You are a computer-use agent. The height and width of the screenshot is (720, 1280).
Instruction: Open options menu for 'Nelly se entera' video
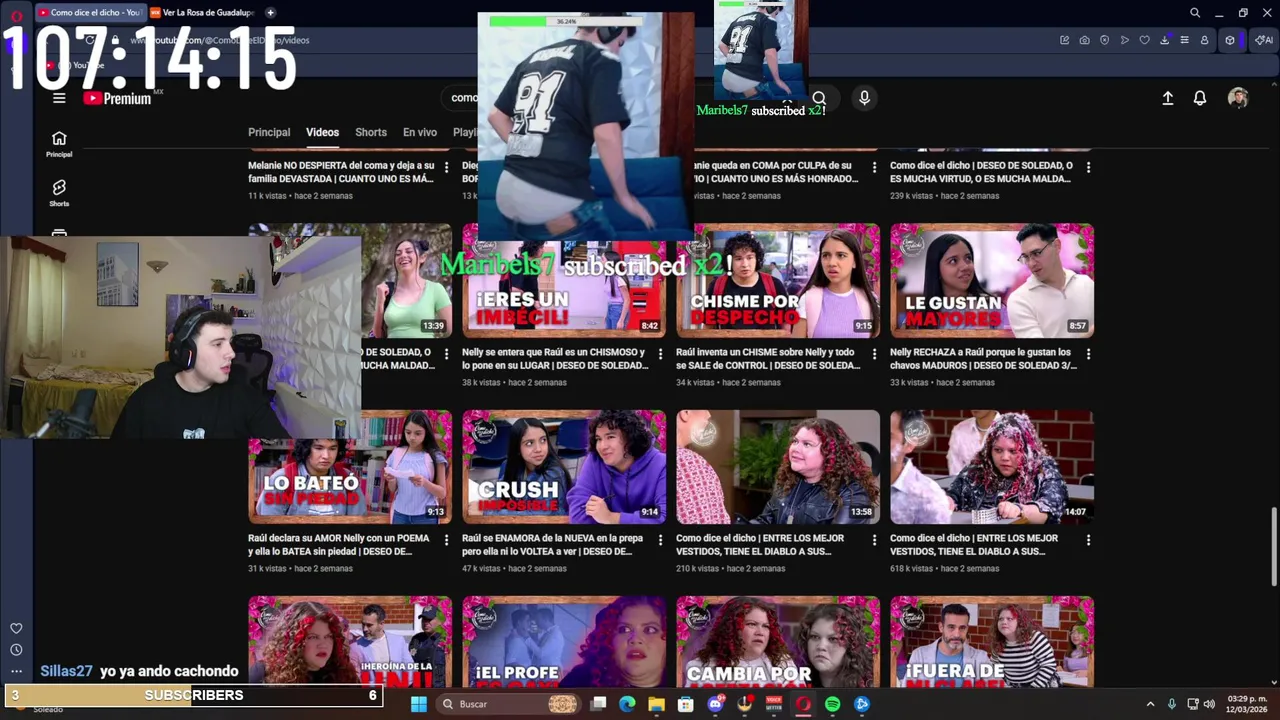click(660, 354)
